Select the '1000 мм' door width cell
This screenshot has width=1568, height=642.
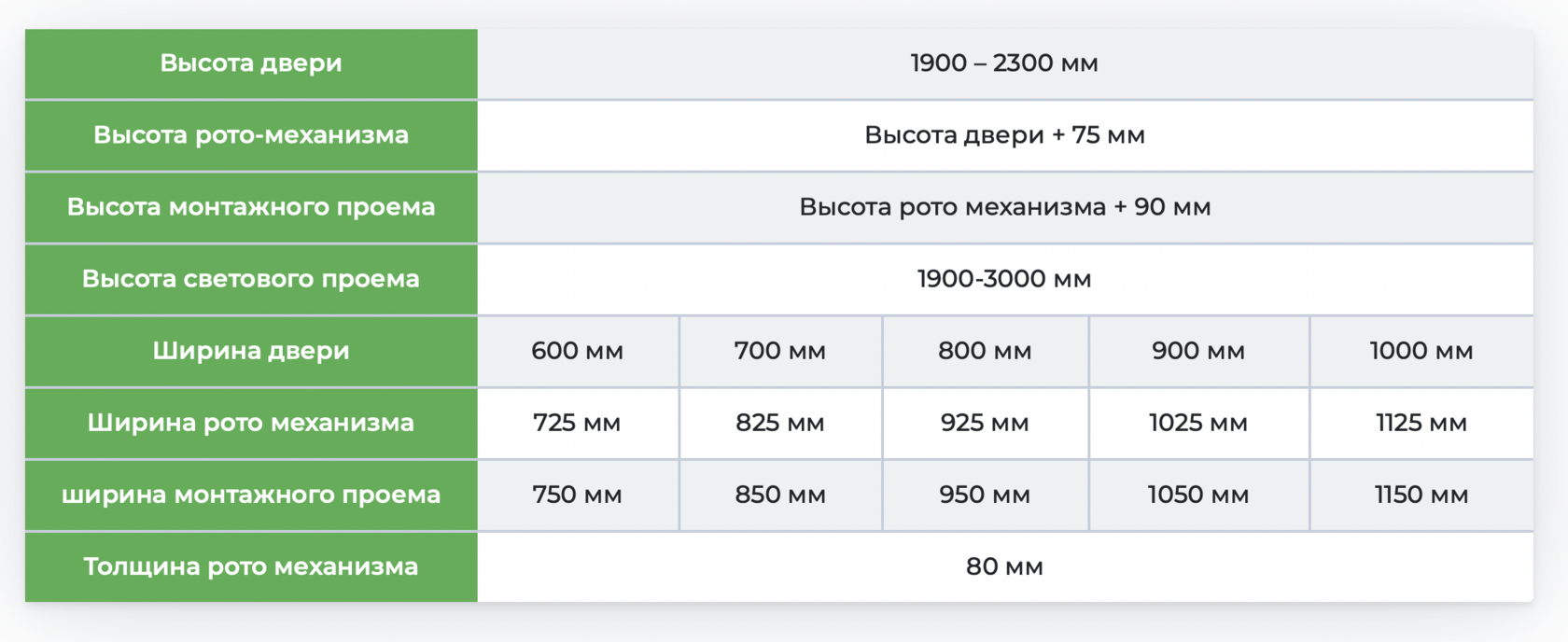(x=1421, y=351)
